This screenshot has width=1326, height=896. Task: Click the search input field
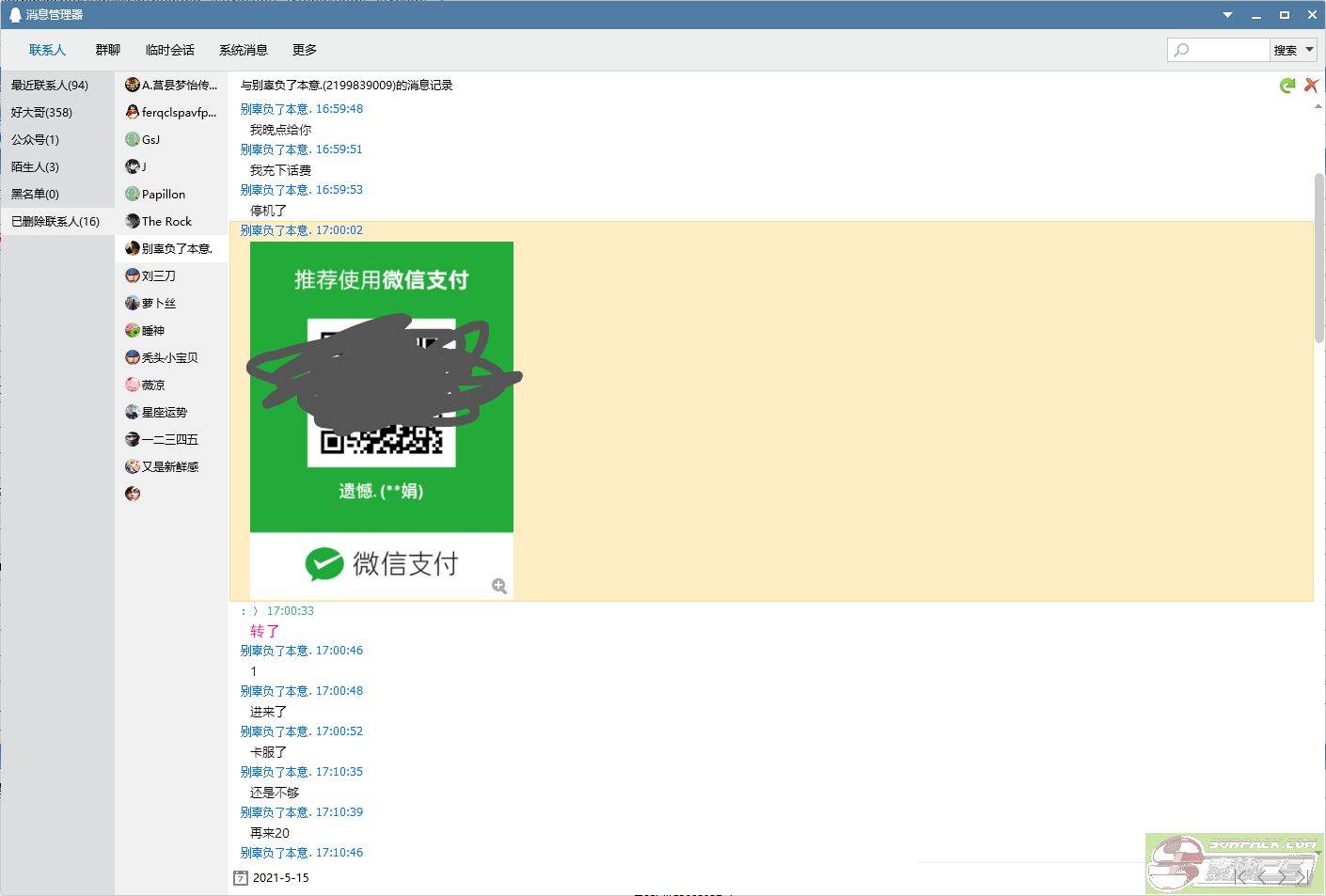(x=1218, y=50)
